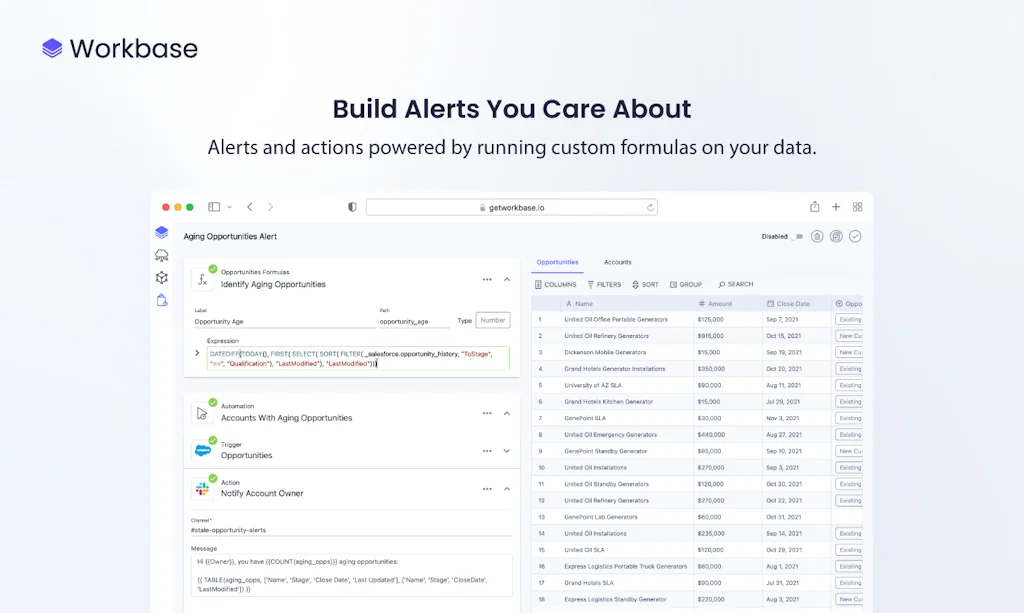Select the fx formula icon
Image resolution: width=1024 pixels, height=613 pixels.
click(x=204, y=278)
